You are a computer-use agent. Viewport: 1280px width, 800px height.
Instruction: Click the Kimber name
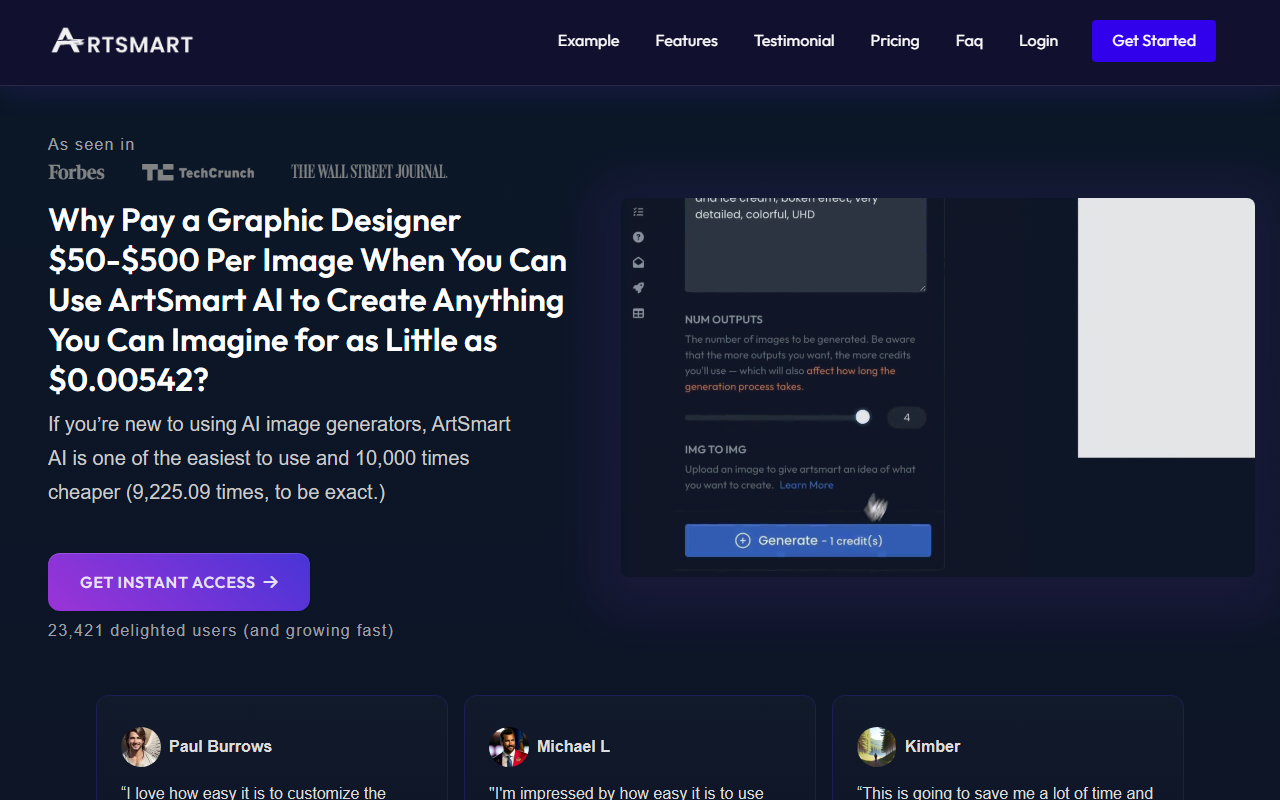coord(932,747)
